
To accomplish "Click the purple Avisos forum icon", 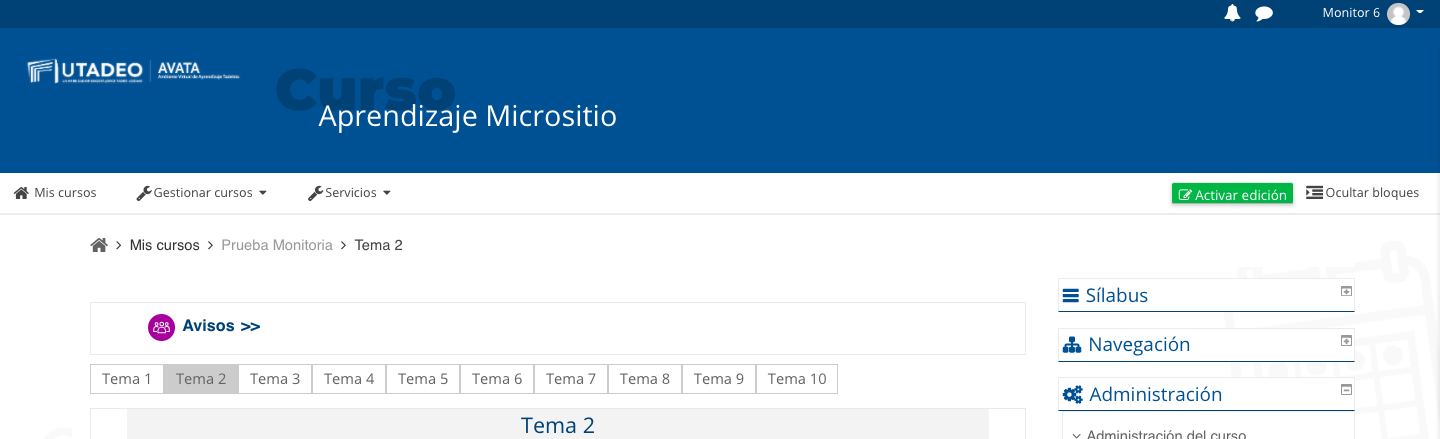I will click(161, 327).
